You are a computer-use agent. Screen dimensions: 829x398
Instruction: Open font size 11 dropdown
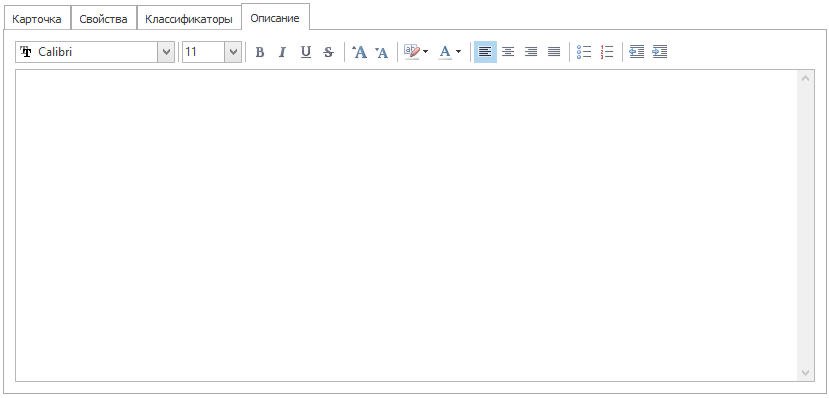pyautogui.click(x=233, y=52)
